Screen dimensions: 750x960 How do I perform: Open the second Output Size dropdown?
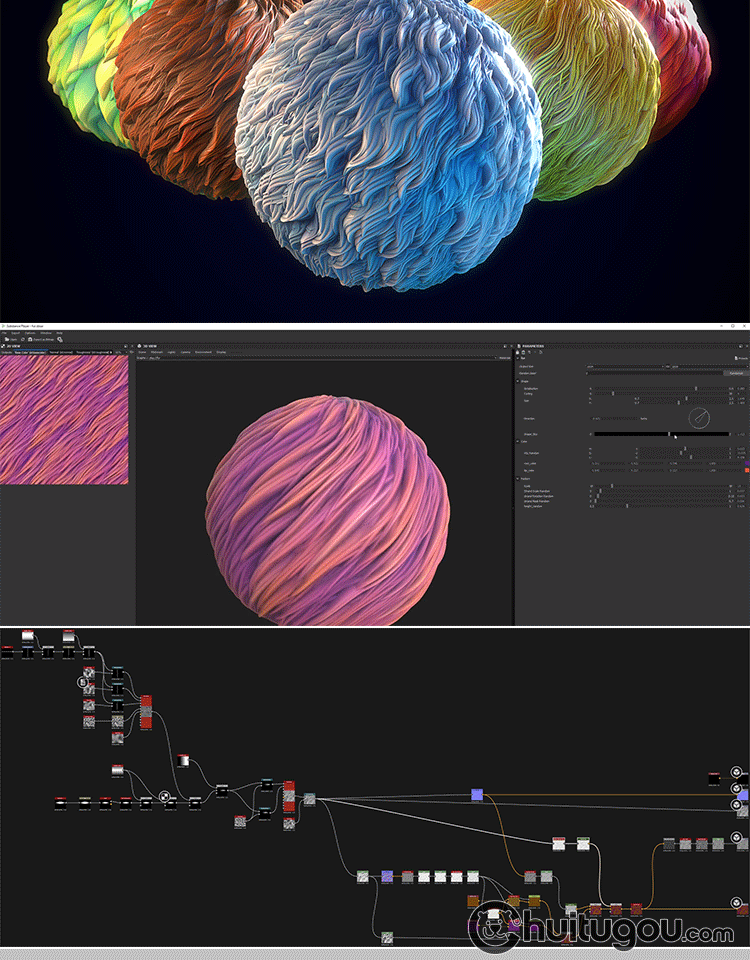click(710, 367)
